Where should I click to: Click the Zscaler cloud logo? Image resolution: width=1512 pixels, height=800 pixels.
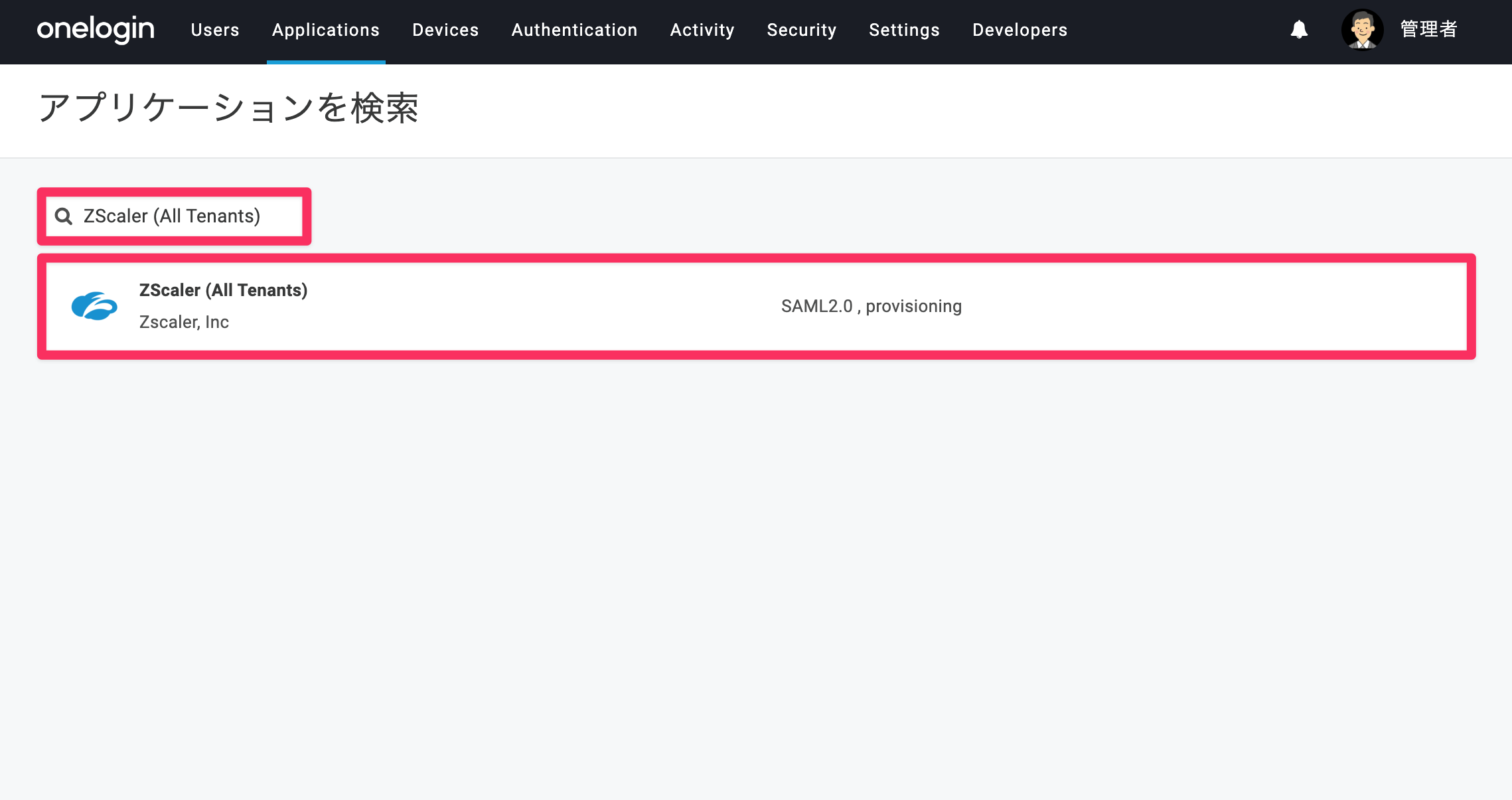(94, 306)
